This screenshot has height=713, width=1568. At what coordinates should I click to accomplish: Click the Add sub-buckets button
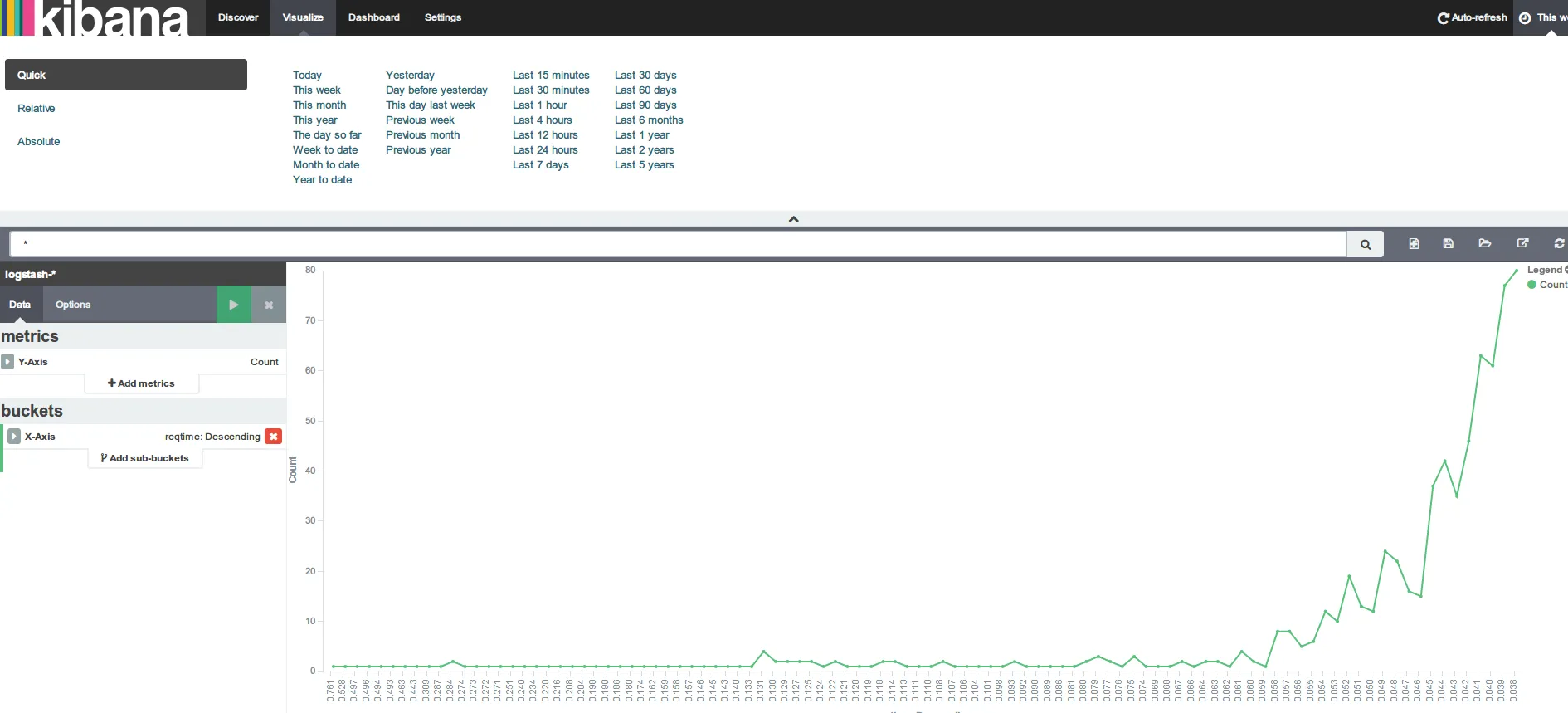pos(144,458)
